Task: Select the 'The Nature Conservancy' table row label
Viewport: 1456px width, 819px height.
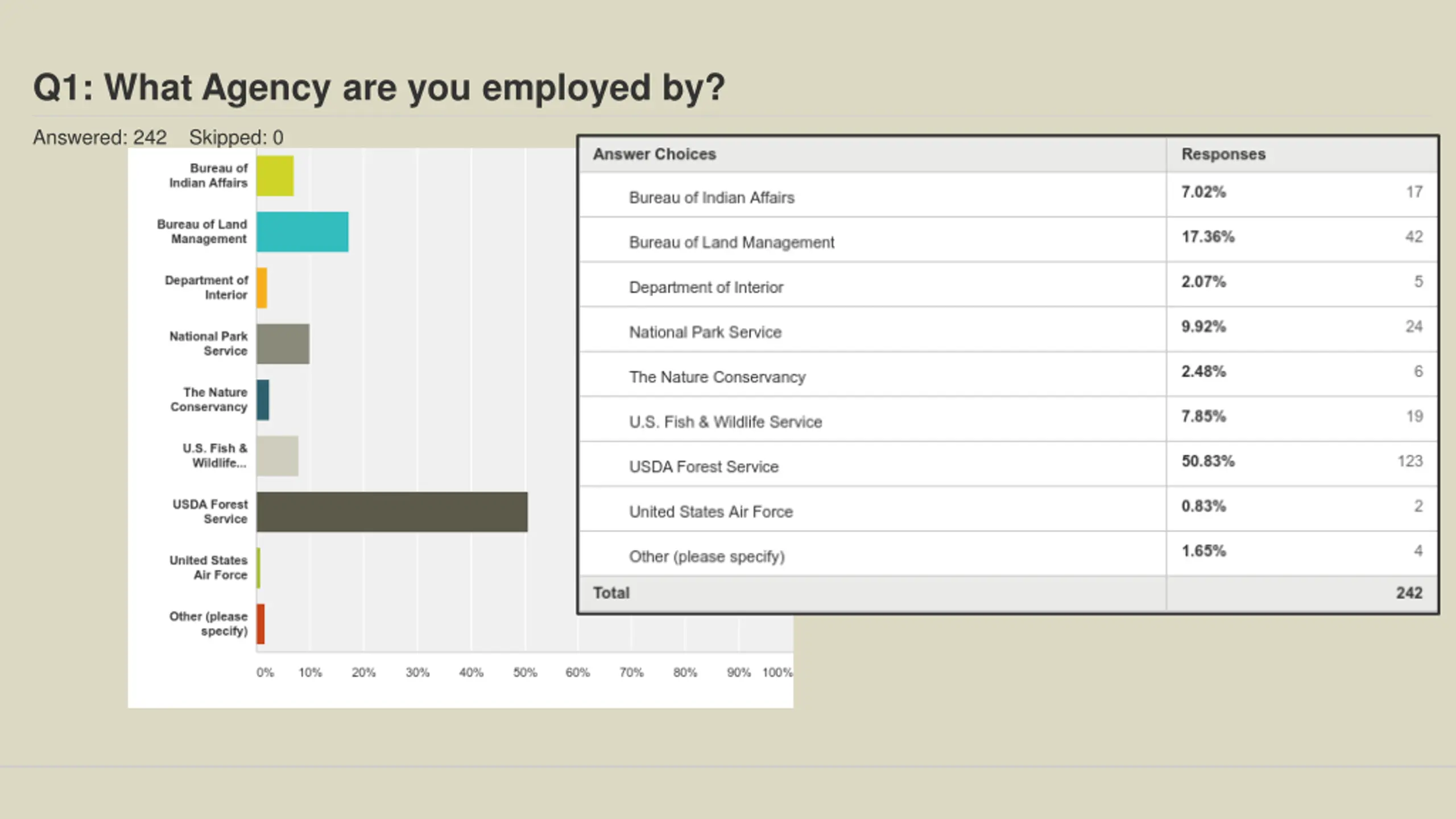Action: [x=717, y=377]
